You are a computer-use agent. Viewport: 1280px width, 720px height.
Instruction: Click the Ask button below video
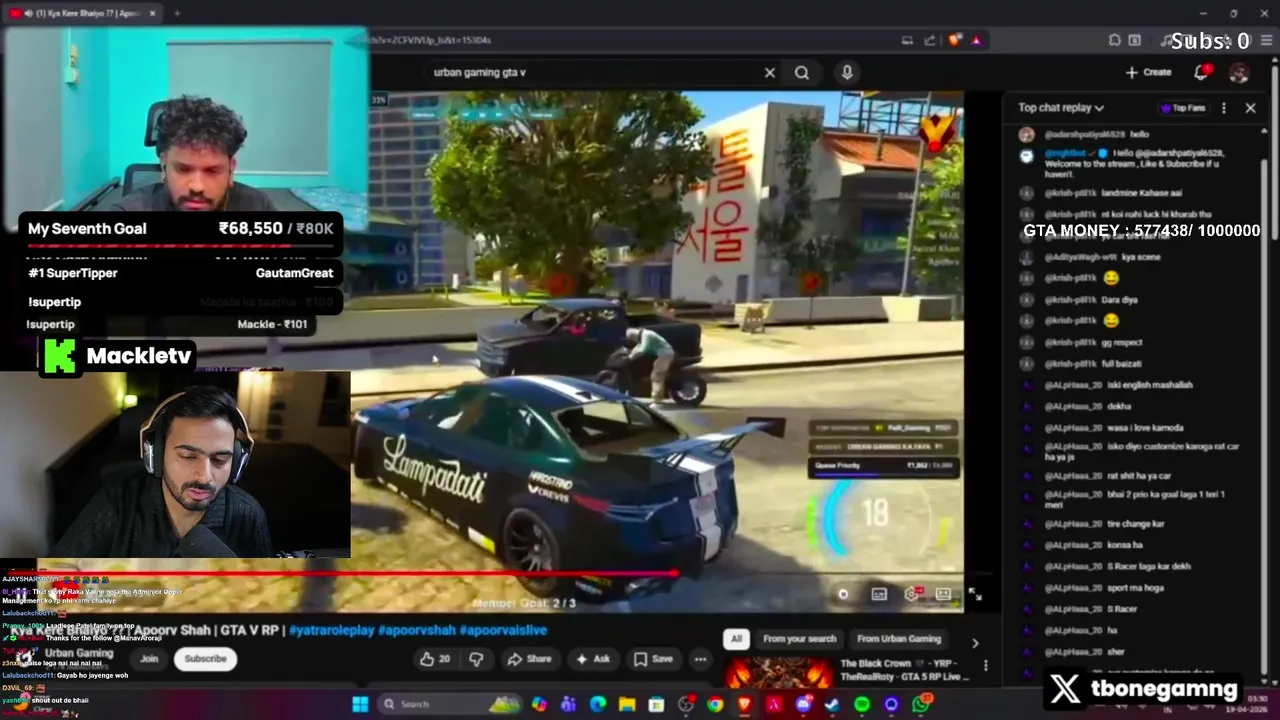pyautogui.click(x=593, y=659)
